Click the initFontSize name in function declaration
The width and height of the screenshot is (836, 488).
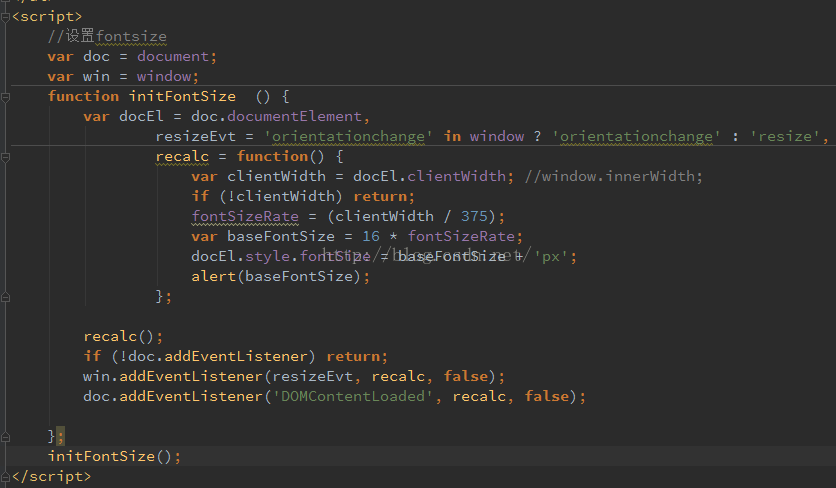[x=182, y=97]
